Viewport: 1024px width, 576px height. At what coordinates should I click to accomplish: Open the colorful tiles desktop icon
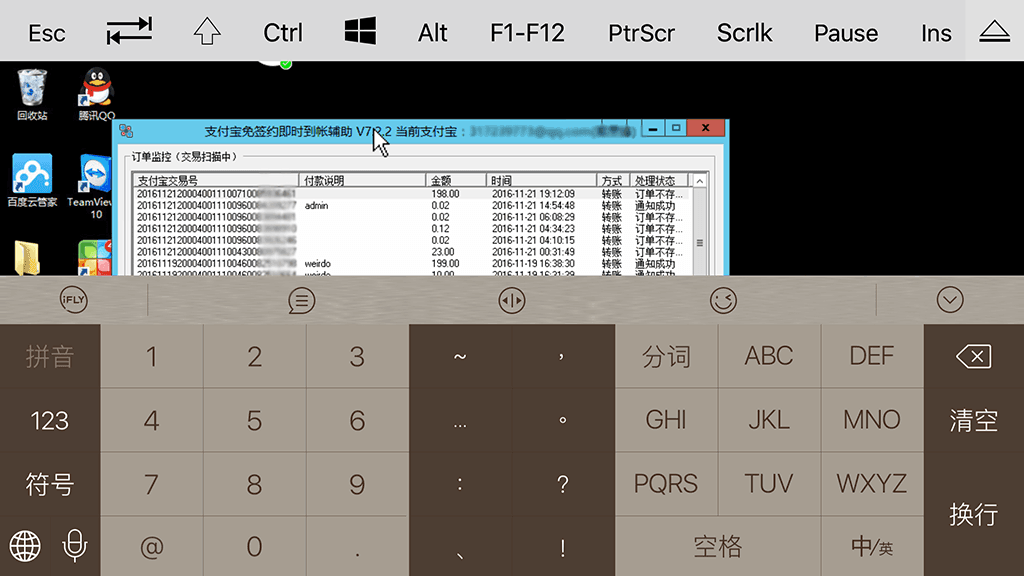[95, 257]
